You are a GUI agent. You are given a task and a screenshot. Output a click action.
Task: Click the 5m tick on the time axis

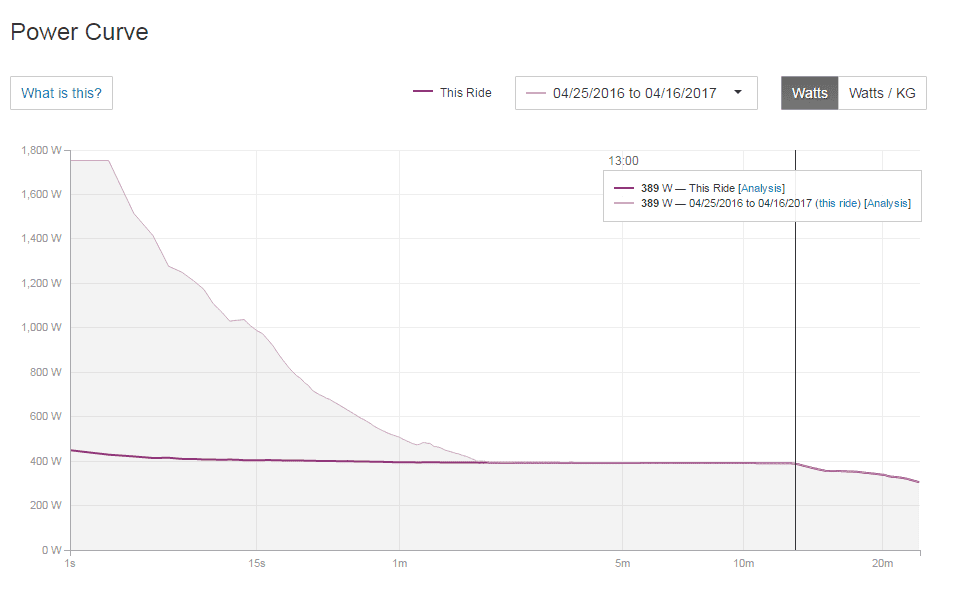622,564
